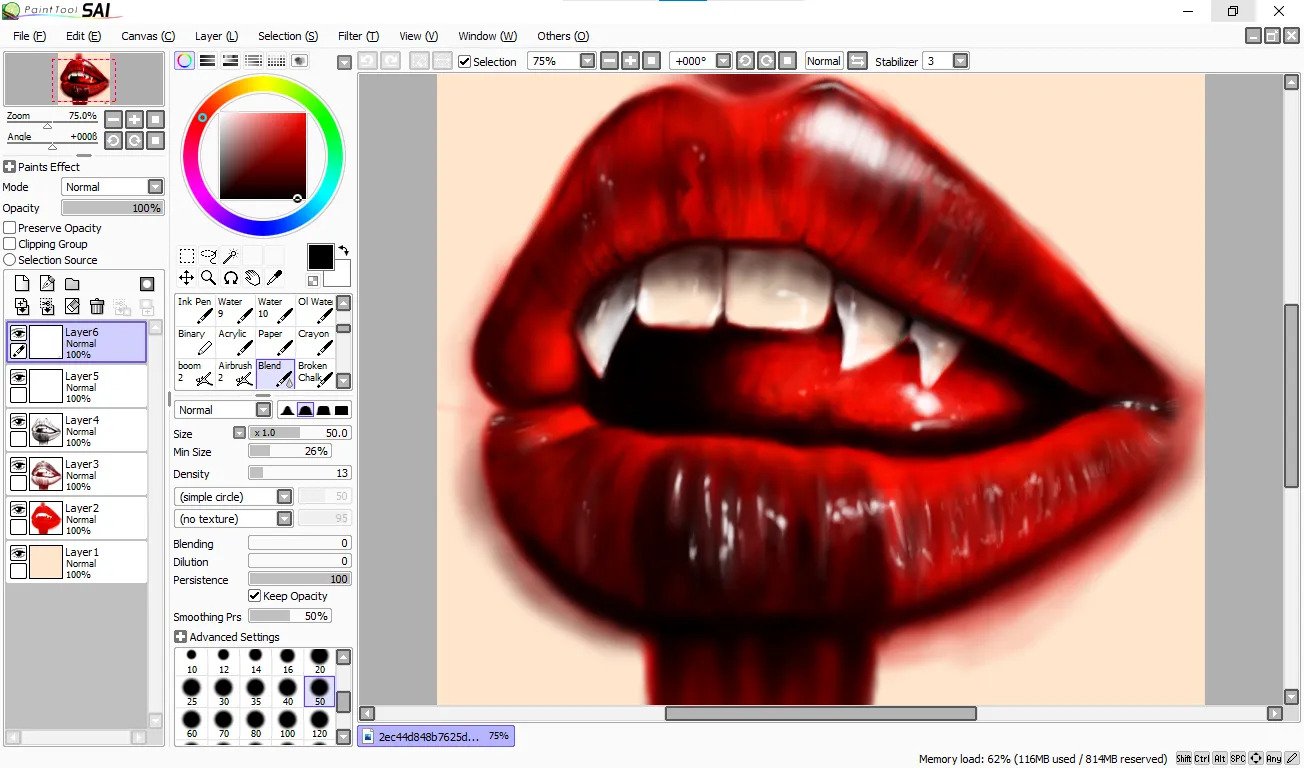Open the Filter menu
Viewport: 1304px width, 768px height.
tap(358, 36)
